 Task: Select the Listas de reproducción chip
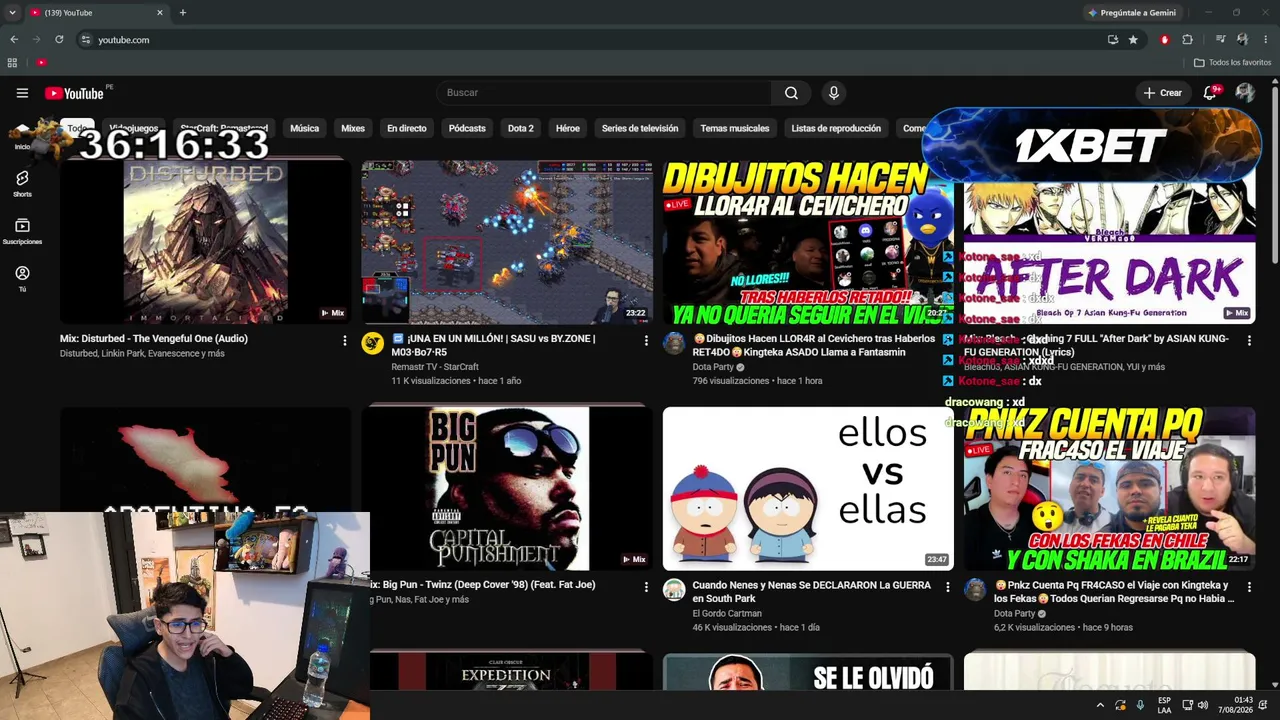836,128
